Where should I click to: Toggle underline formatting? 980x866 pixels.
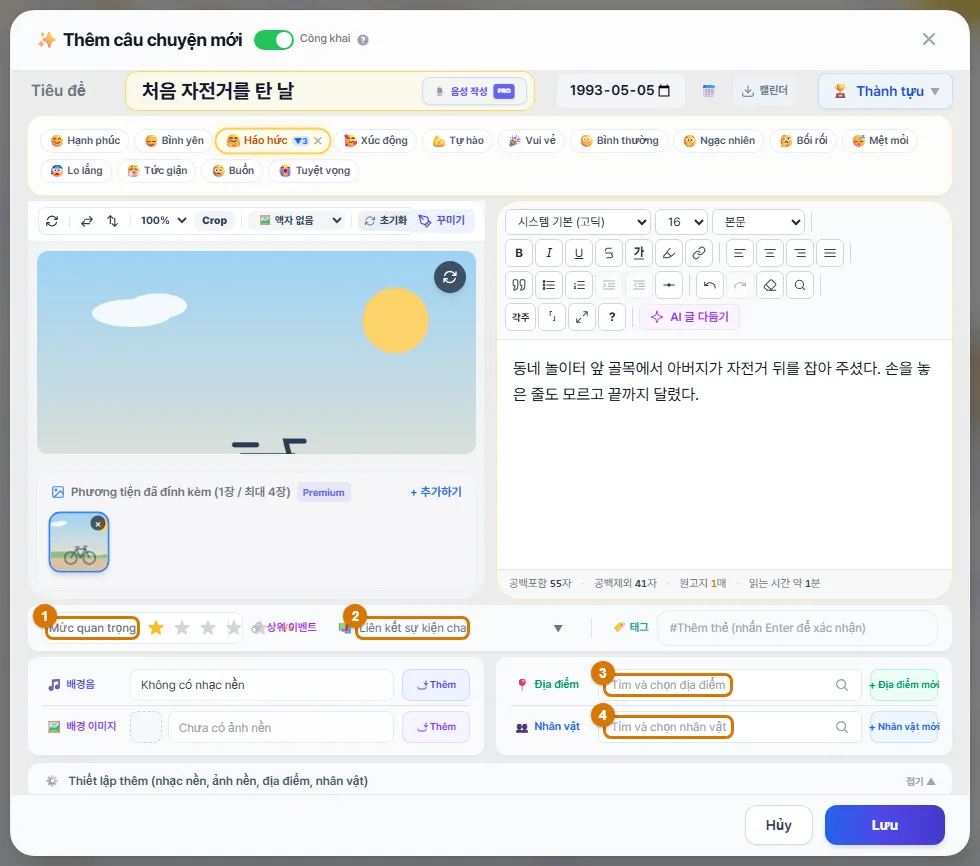[x=579, y=253]
